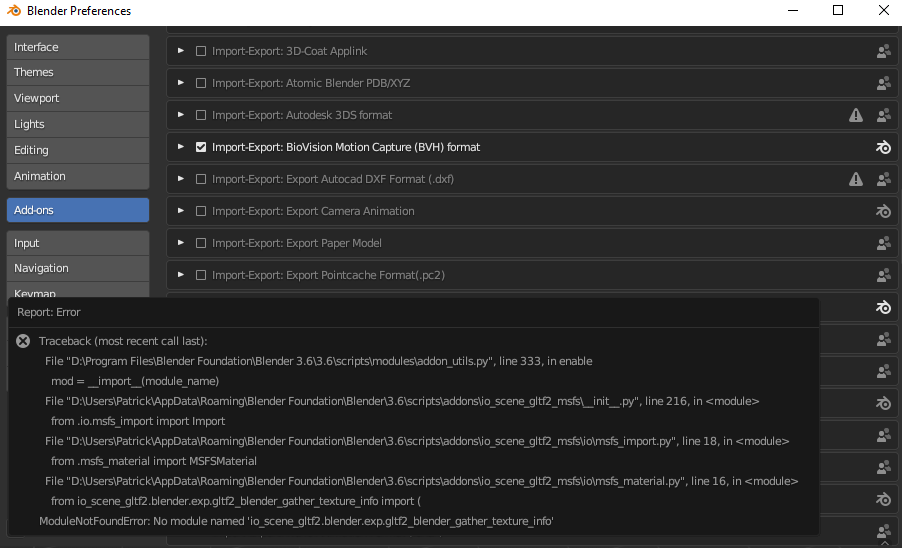Click the Blender logo in the title bar
Image resolution: width=902 pixels, height=548 pixels.
14,11
